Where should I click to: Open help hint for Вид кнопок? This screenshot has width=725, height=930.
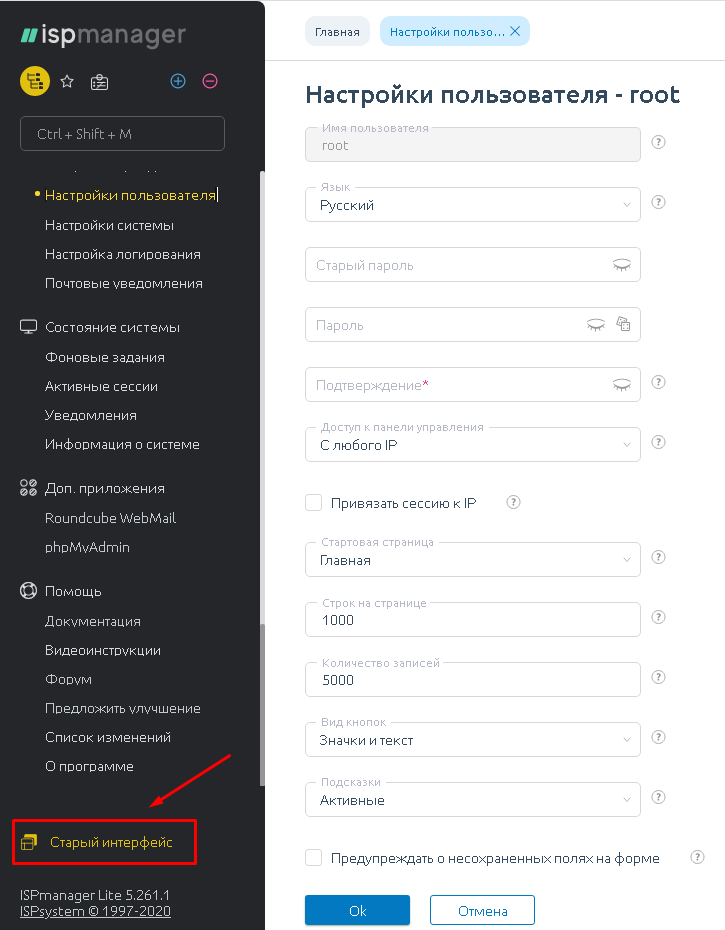coord(658,737)
